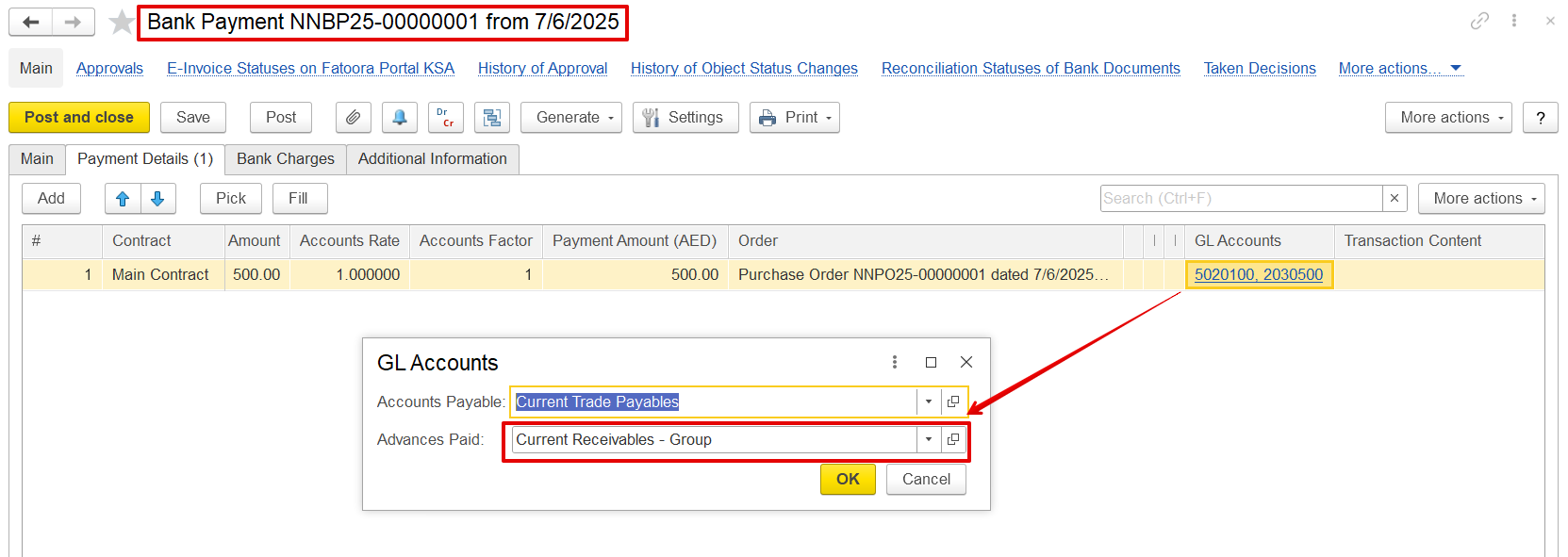Screen dimensions: 1568x557
Task: Open the Approvals link
Action: point(109,69)
